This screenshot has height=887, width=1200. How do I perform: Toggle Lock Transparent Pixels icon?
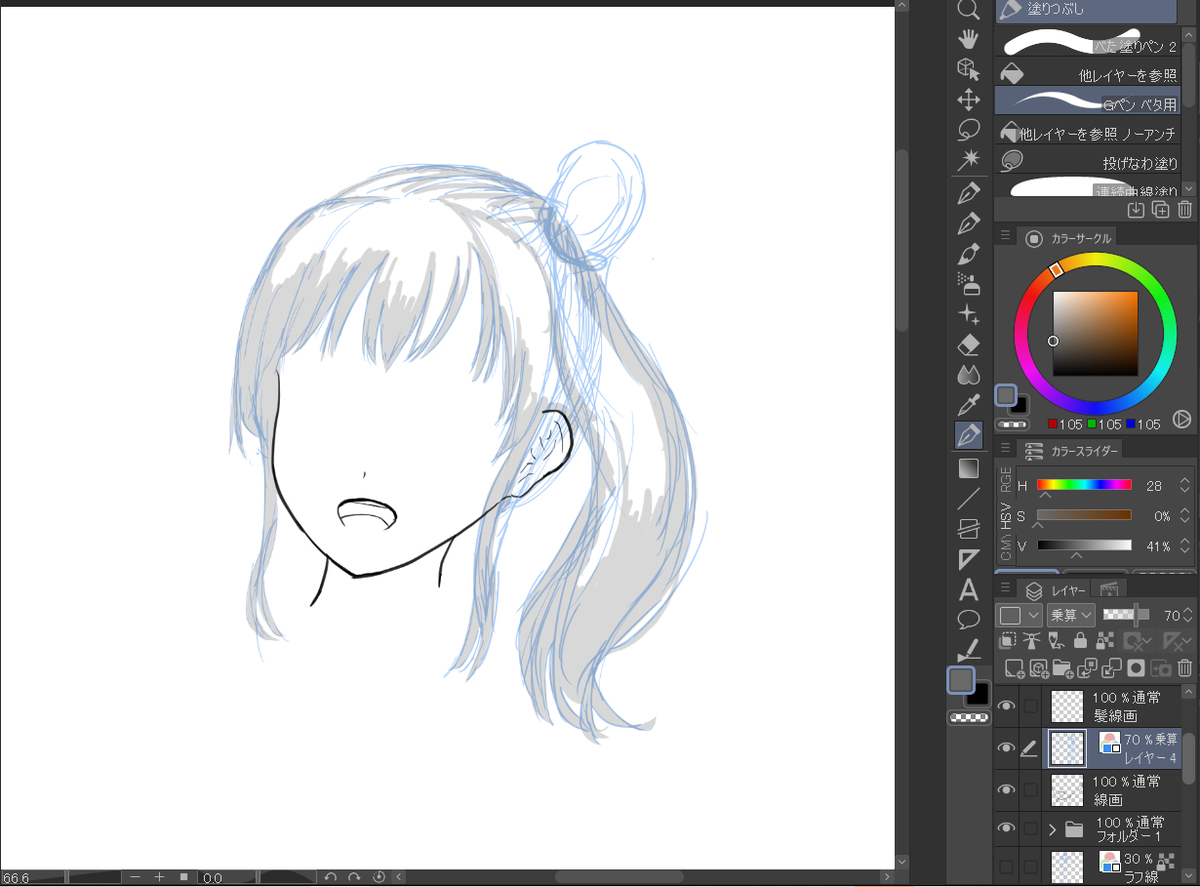pyautogui.click(x=1105, y=641)
